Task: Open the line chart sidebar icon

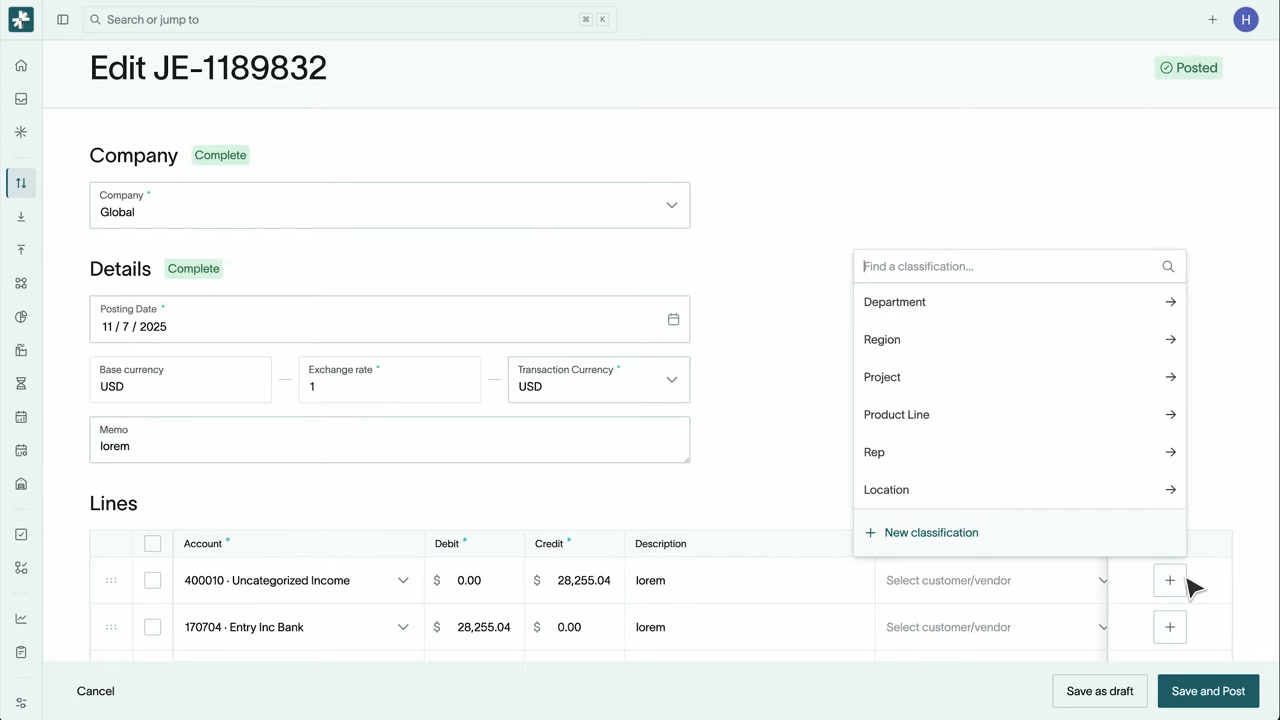Action: tap(21, 619)
